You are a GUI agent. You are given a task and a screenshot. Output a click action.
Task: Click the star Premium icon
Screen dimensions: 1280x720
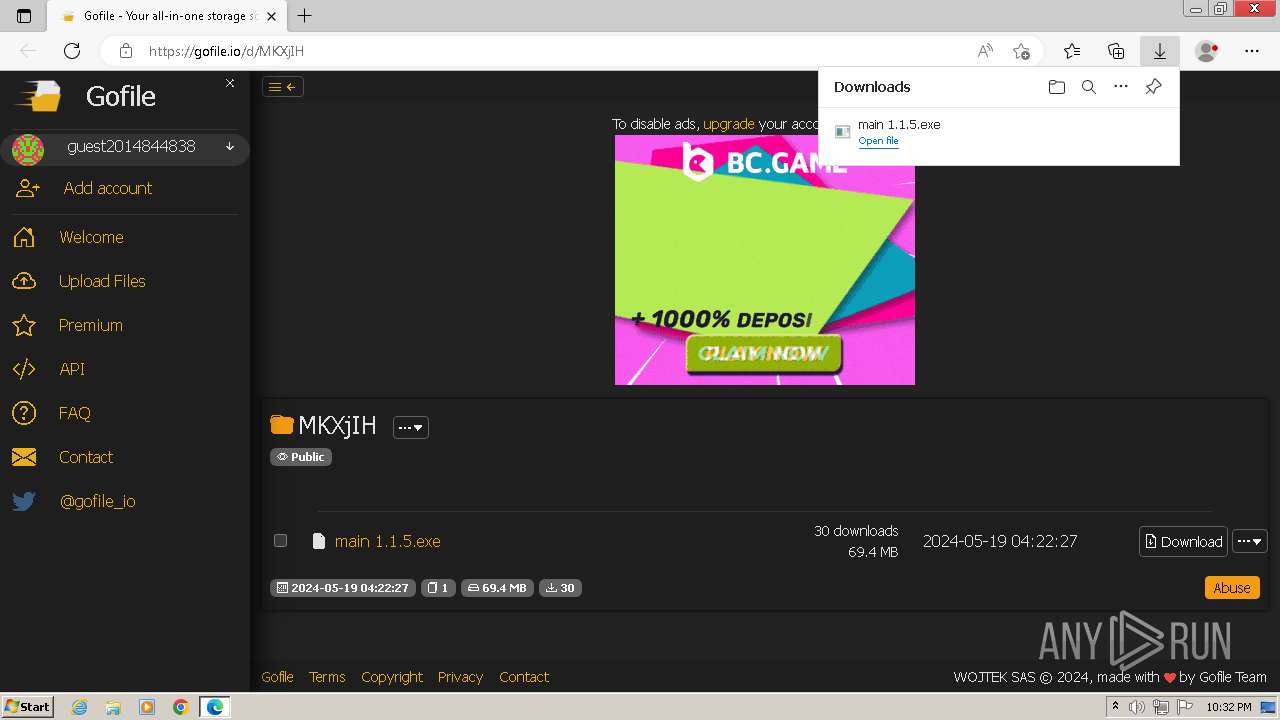(24, 325)
